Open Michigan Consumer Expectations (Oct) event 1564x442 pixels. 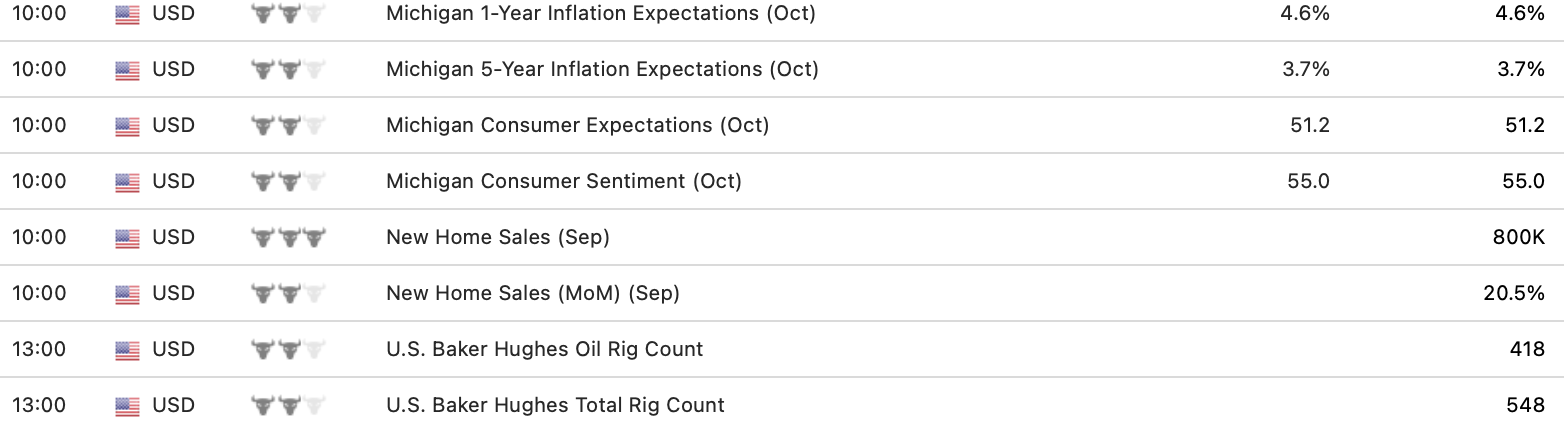point(577,126)
